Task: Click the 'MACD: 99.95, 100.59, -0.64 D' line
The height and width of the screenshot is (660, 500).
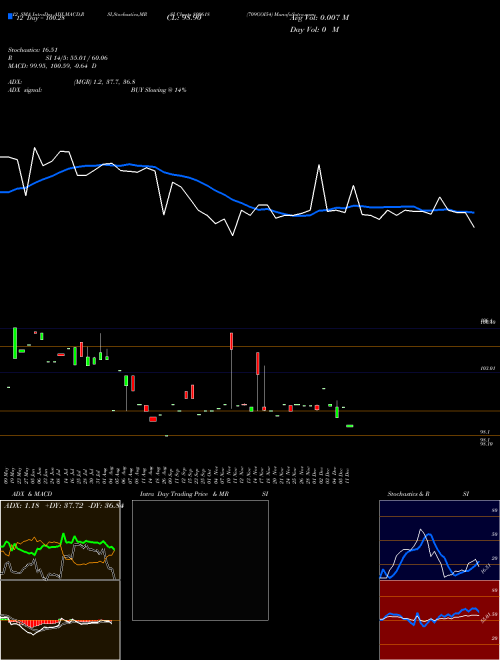Action: [x=52, y=66]
